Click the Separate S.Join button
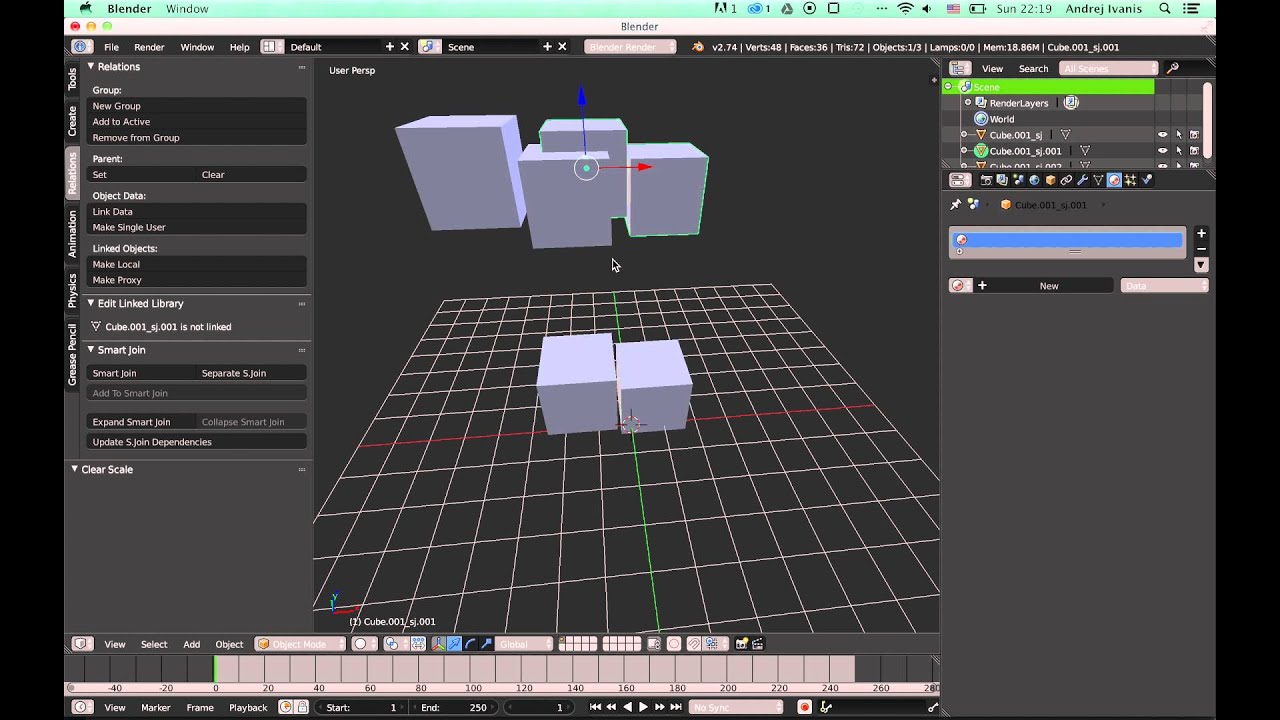 [x=252, y=373]
